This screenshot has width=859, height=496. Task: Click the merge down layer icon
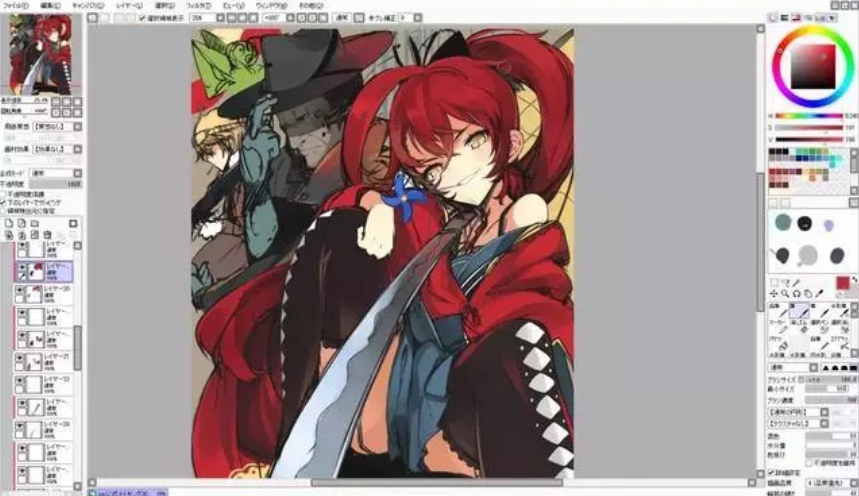(21, 235)
